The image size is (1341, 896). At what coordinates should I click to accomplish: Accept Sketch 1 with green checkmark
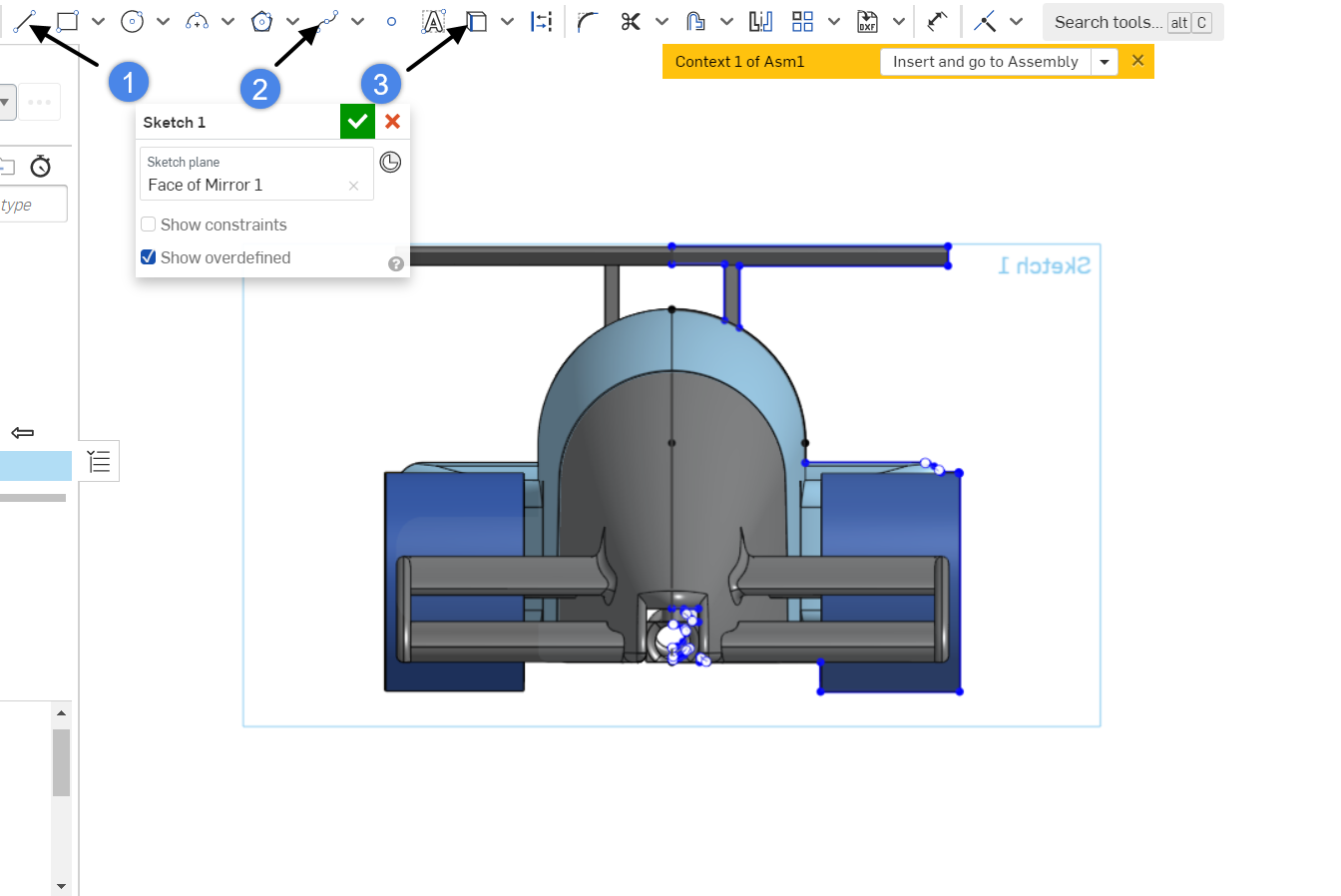coord(357,122)
